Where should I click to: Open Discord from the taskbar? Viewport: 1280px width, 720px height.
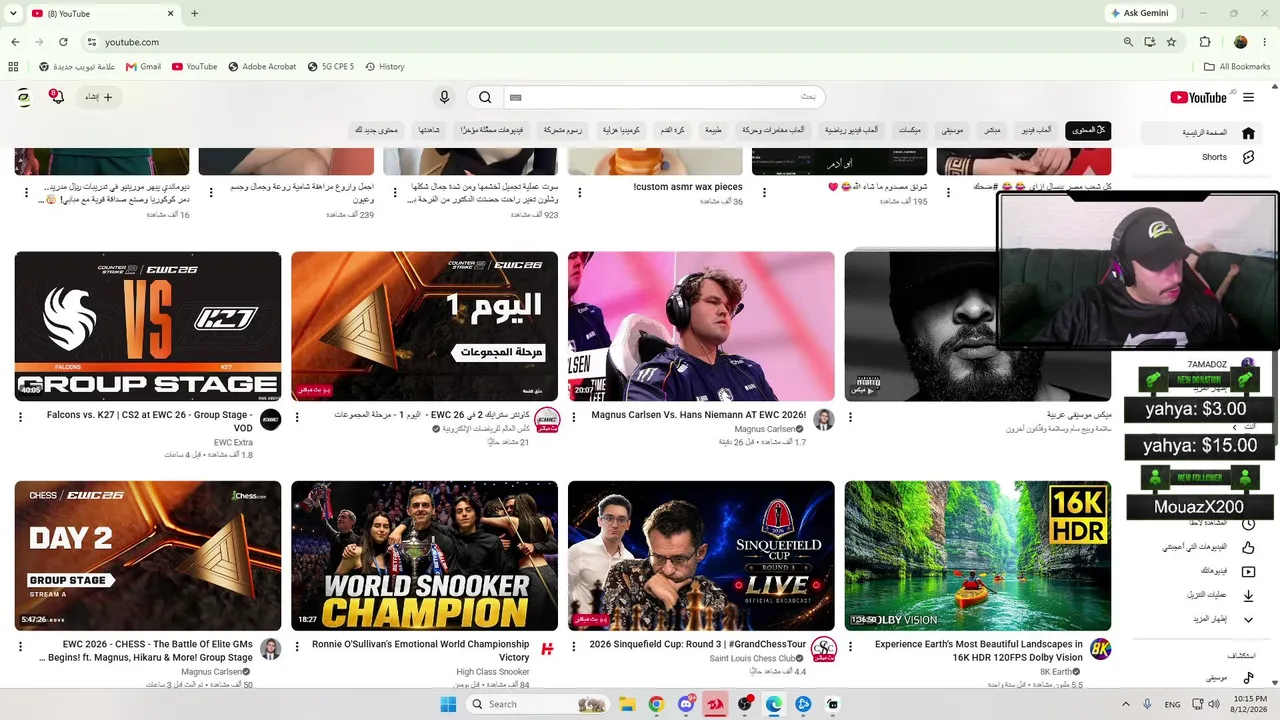pos(686,704)
